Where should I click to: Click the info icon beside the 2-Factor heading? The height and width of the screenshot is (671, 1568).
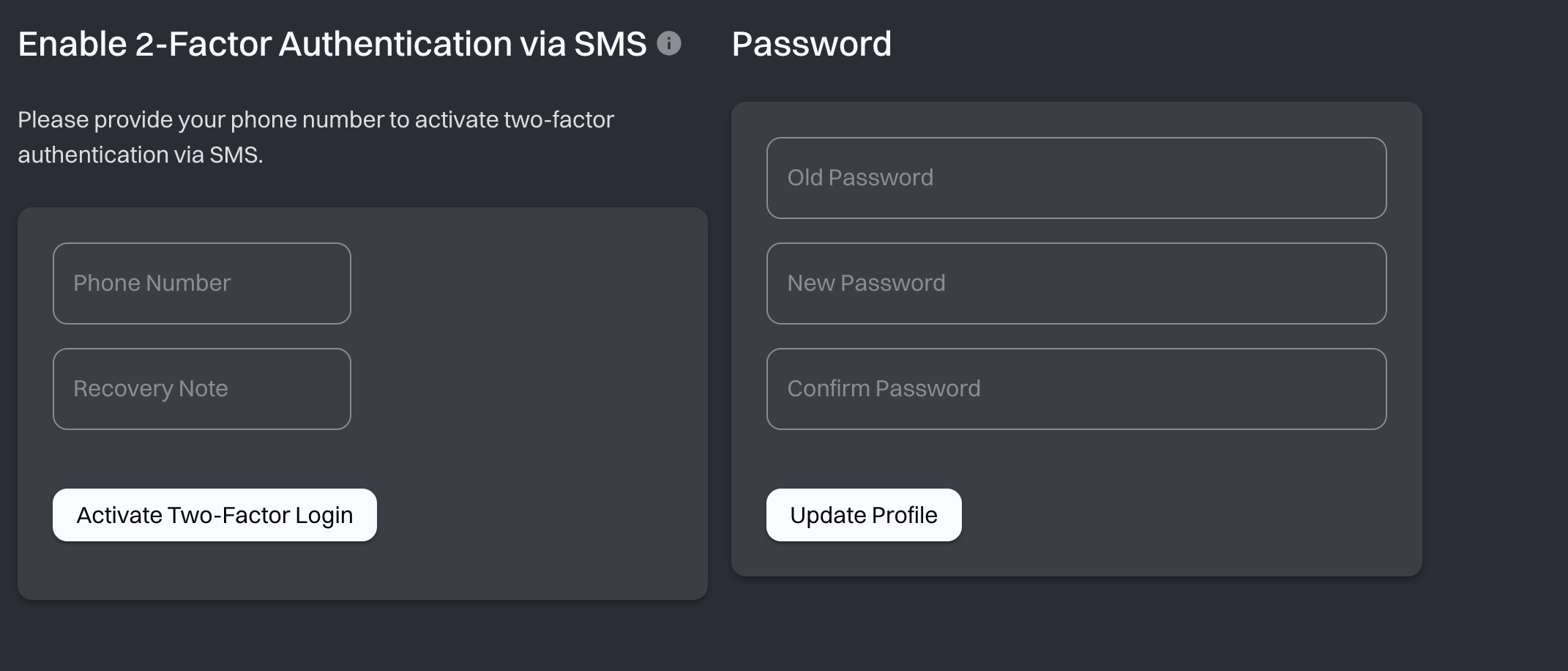668,44
